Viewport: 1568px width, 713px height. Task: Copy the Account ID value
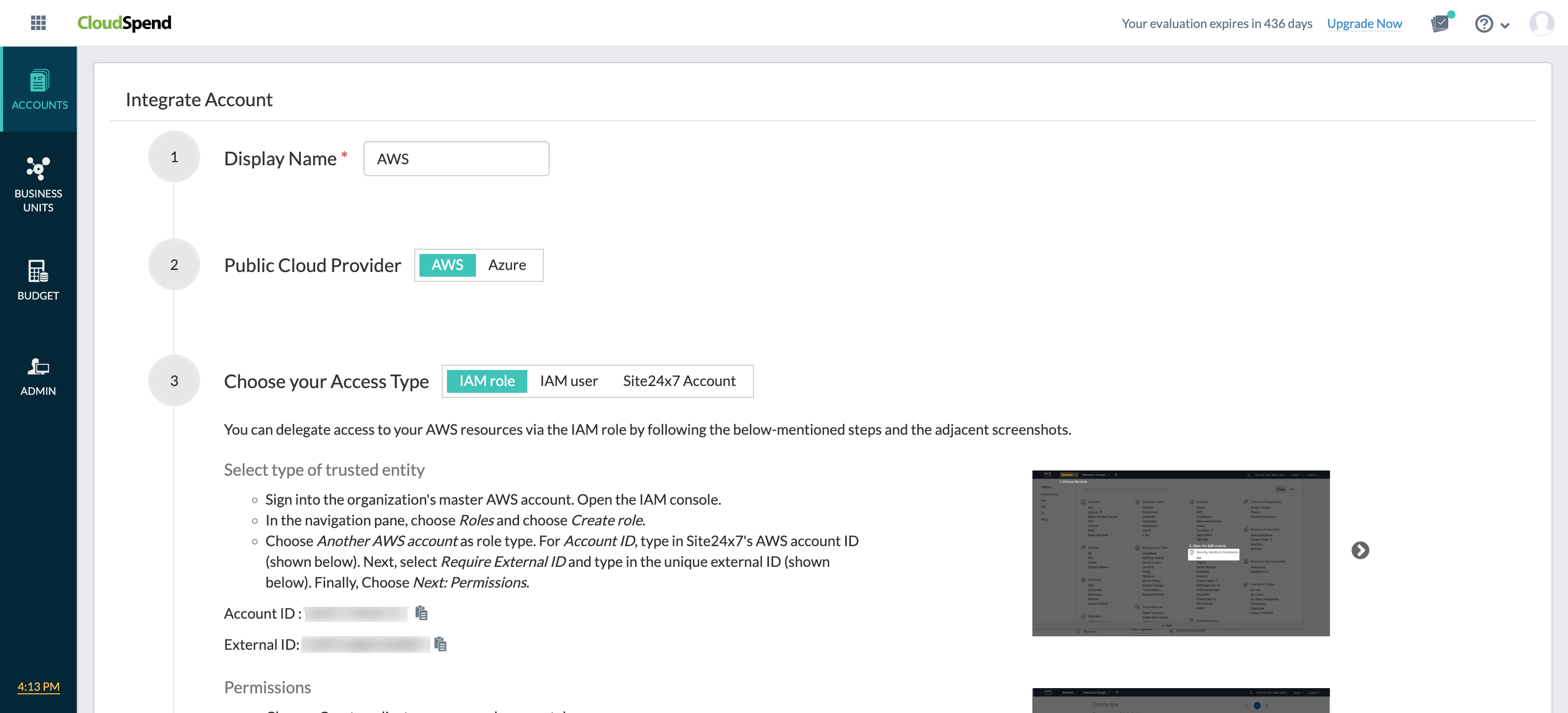coord(421,613)
